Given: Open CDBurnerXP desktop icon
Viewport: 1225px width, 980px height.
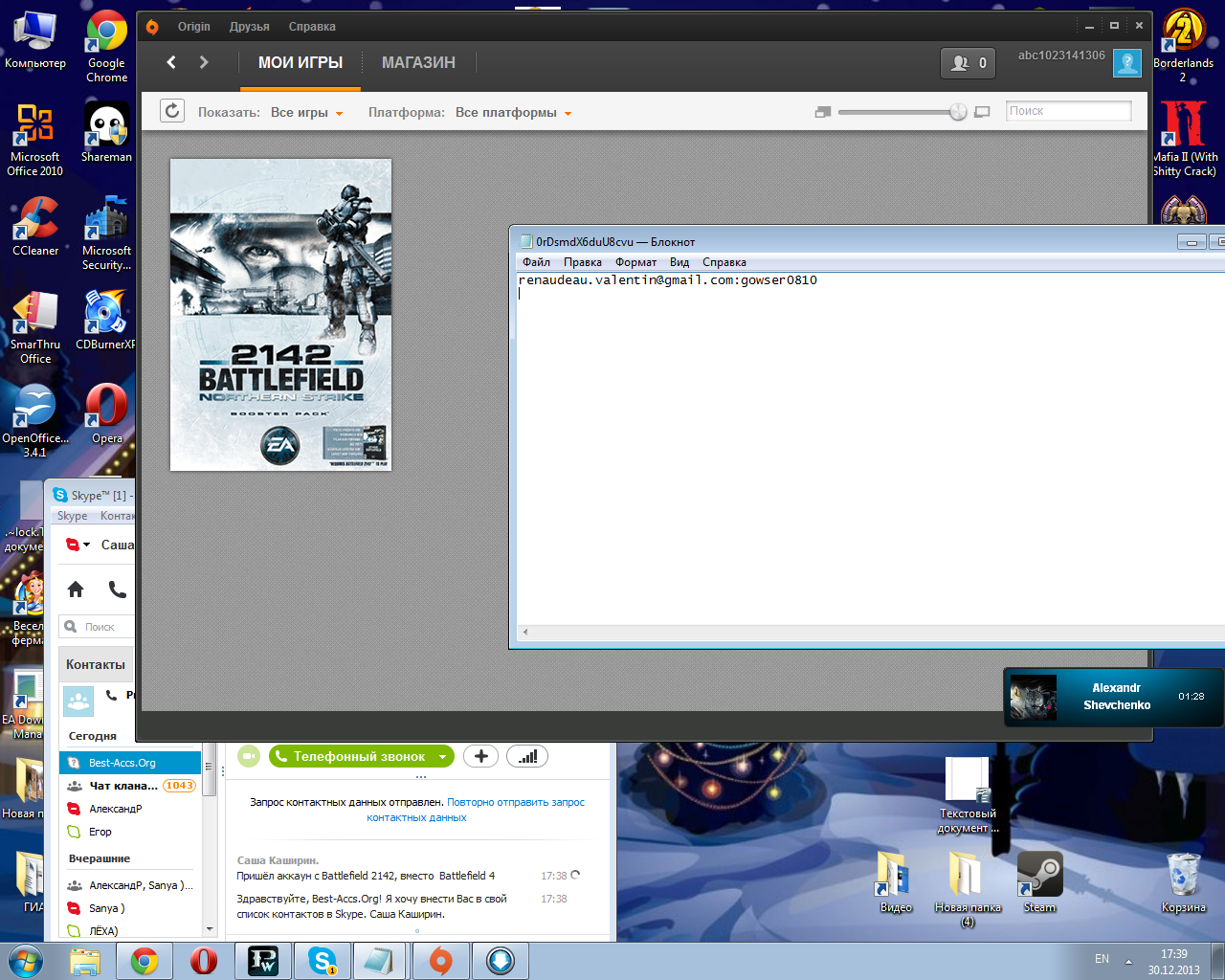Looking at the screenshot, I should pyautogui.click(x=105, y=321).
